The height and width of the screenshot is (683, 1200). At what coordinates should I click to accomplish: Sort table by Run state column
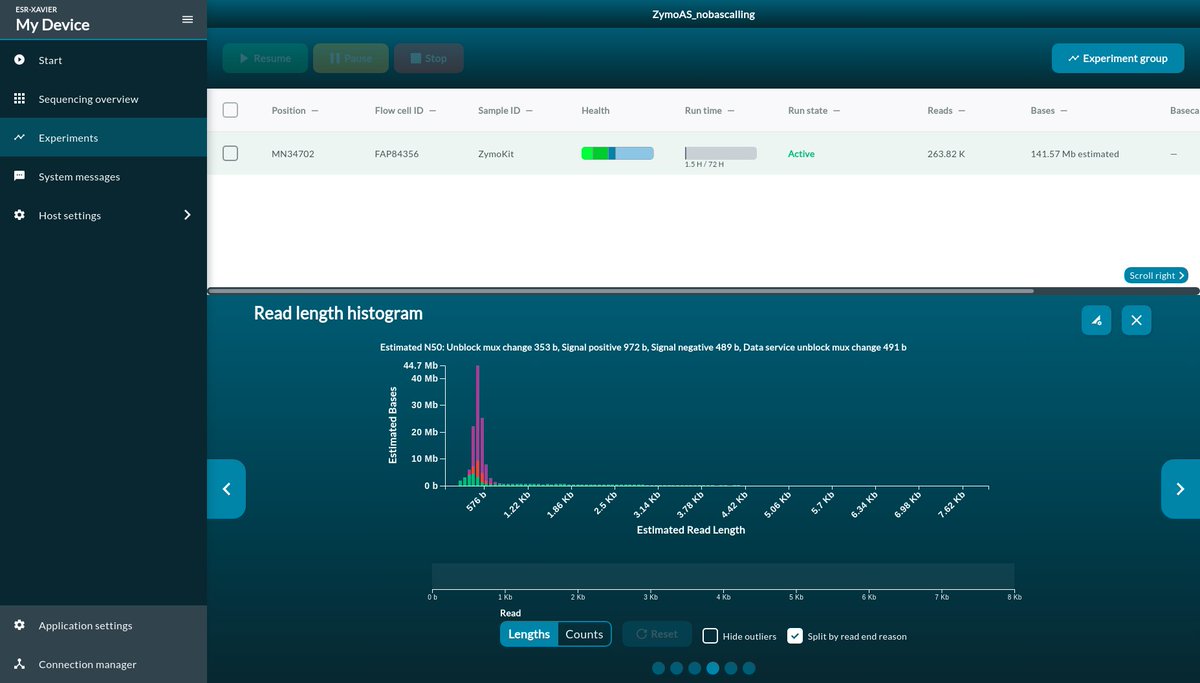tap(814, 110)
